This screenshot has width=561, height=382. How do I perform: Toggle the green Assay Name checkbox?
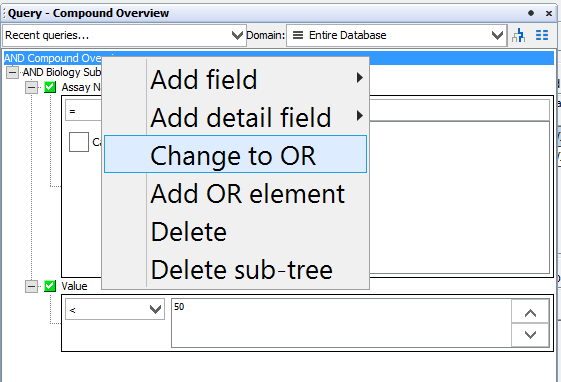(x=50, y=87)
